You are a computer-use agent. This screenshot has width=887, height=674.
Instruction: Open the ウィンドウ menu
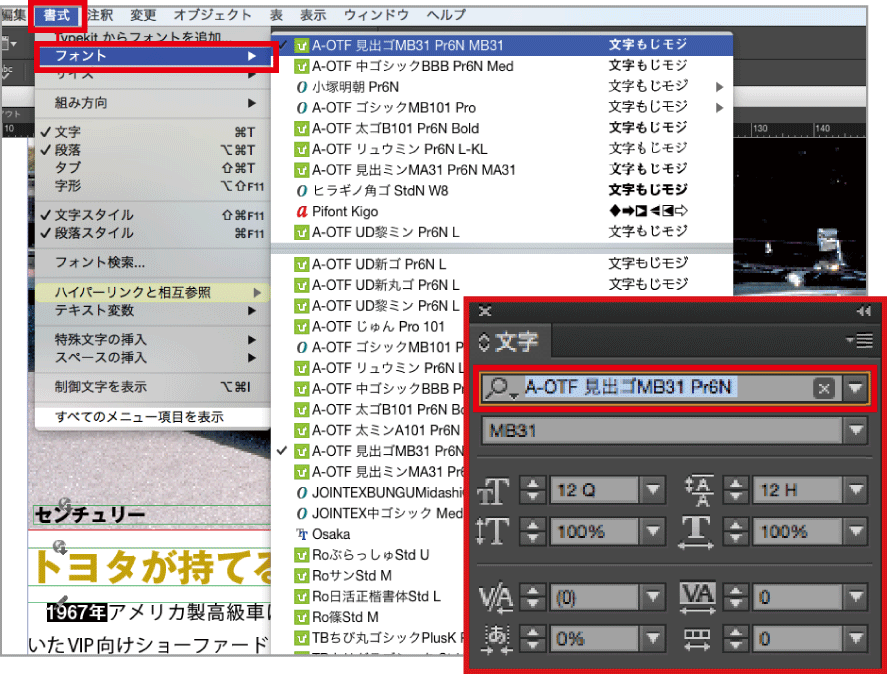[x=376, y=15]
